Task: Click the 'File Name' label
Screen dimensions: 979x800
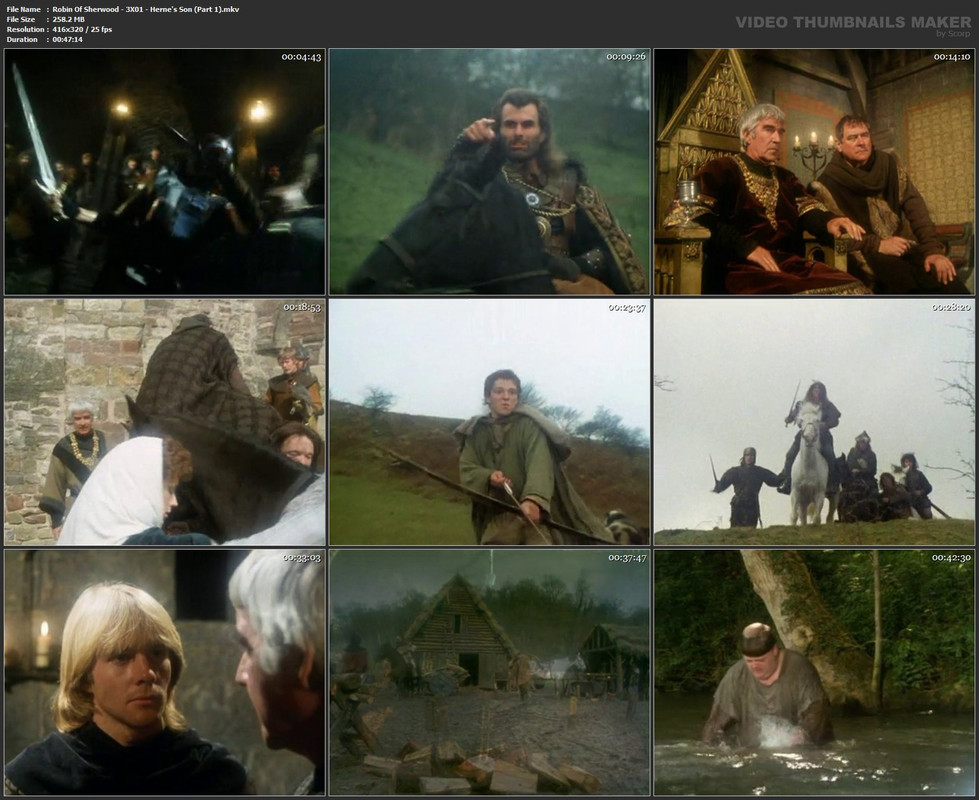Action: (24, 9)
